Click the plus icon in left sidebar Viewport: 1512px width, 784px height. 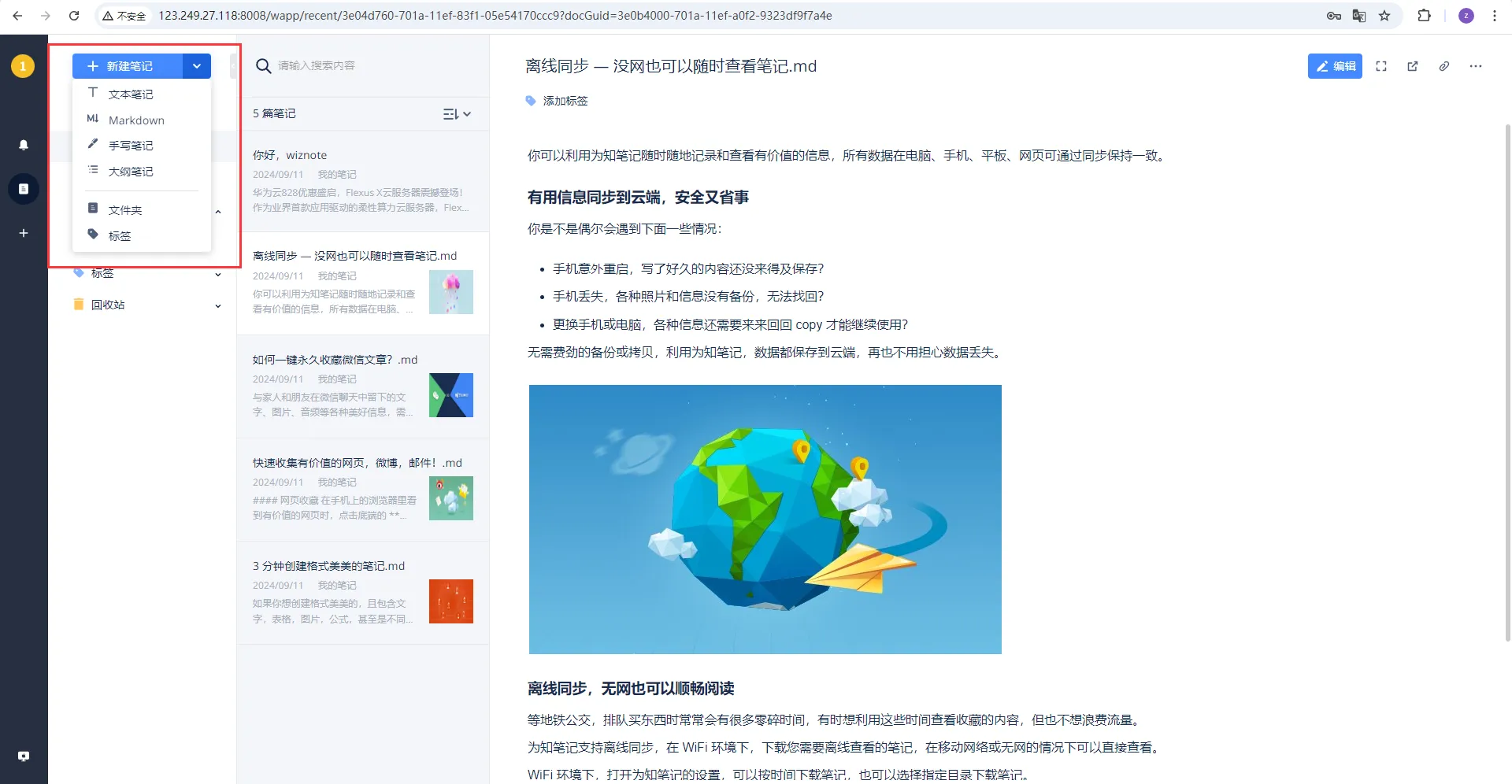tap(24, 233)
